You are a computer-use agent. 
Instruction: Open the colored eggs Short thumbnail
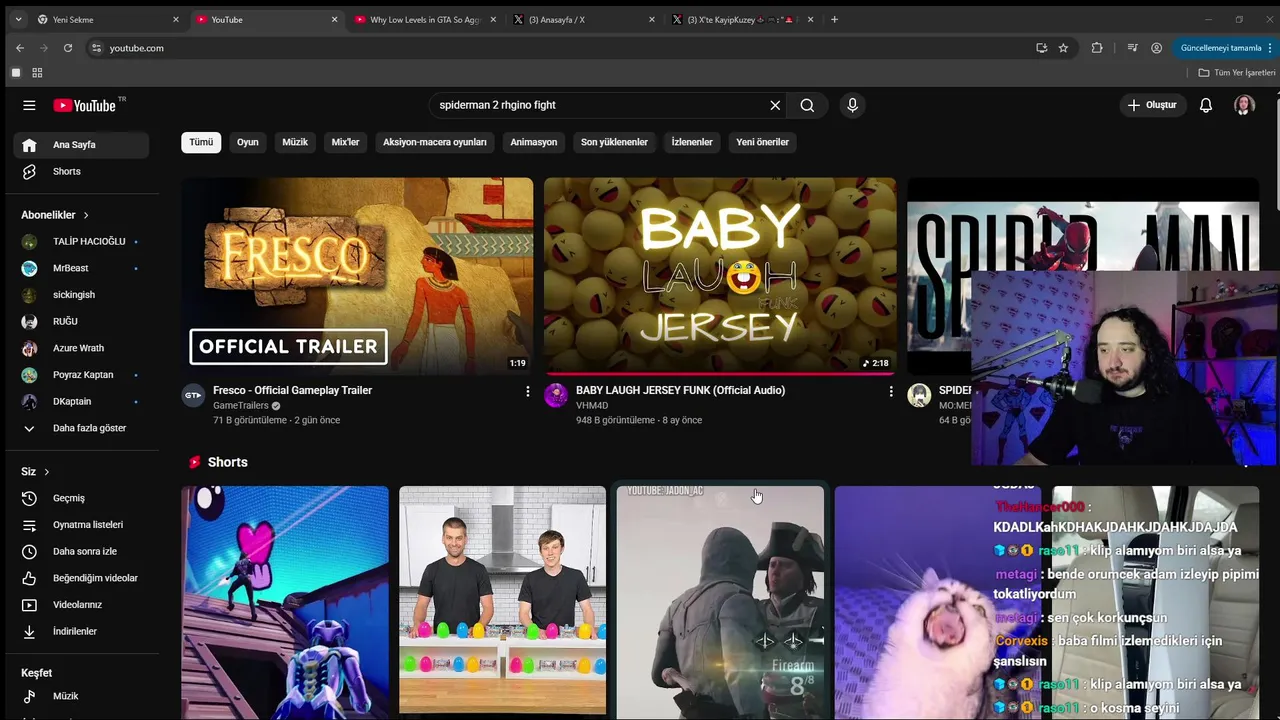[503, 602]
